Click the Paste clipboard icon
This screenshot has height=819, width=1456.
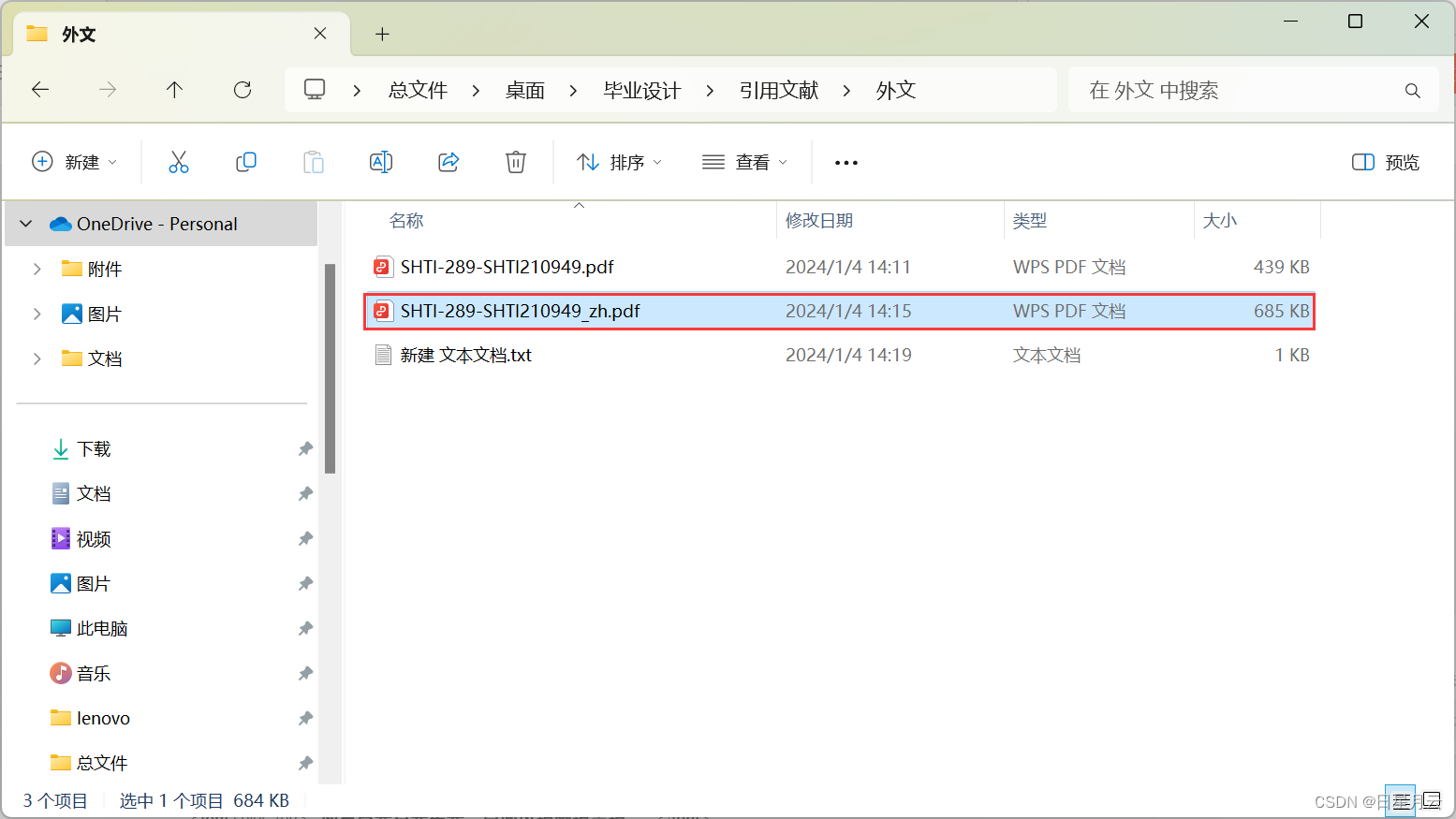[314, 162]
